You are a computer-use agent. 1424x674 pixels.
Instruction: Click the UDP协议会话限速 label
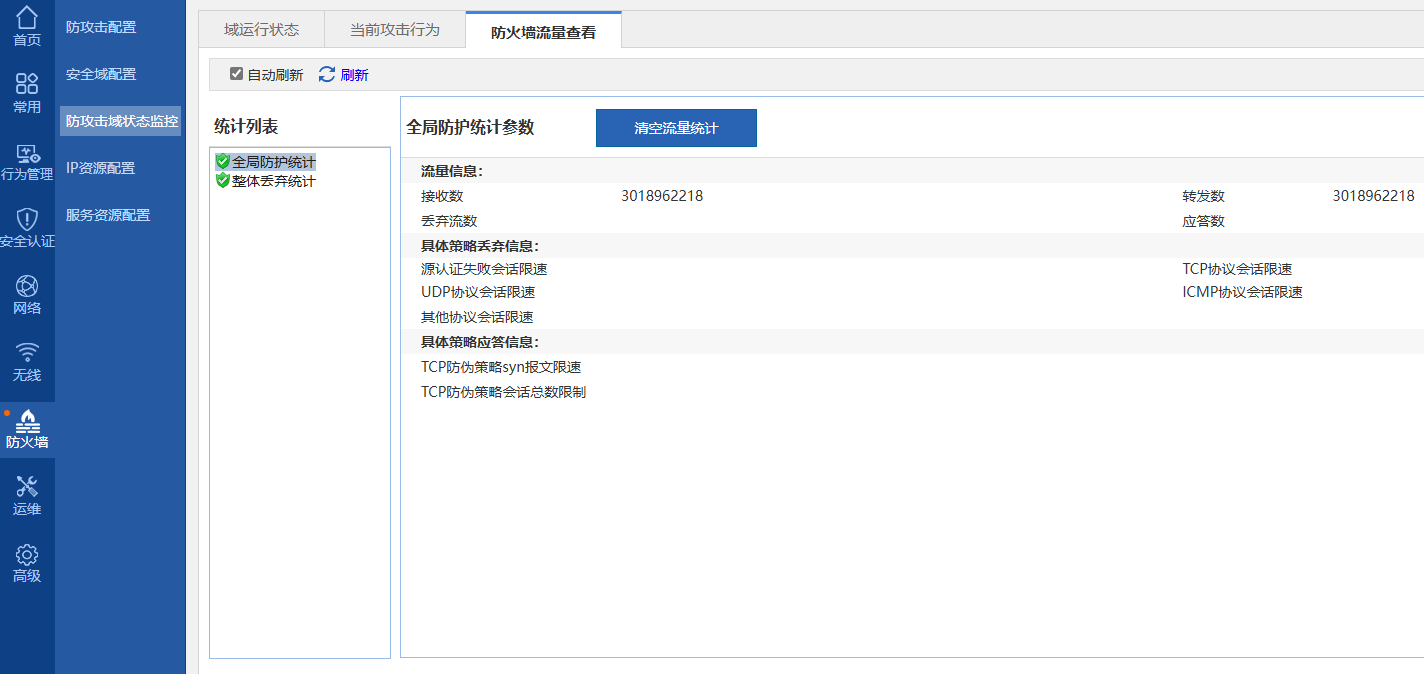478,292
